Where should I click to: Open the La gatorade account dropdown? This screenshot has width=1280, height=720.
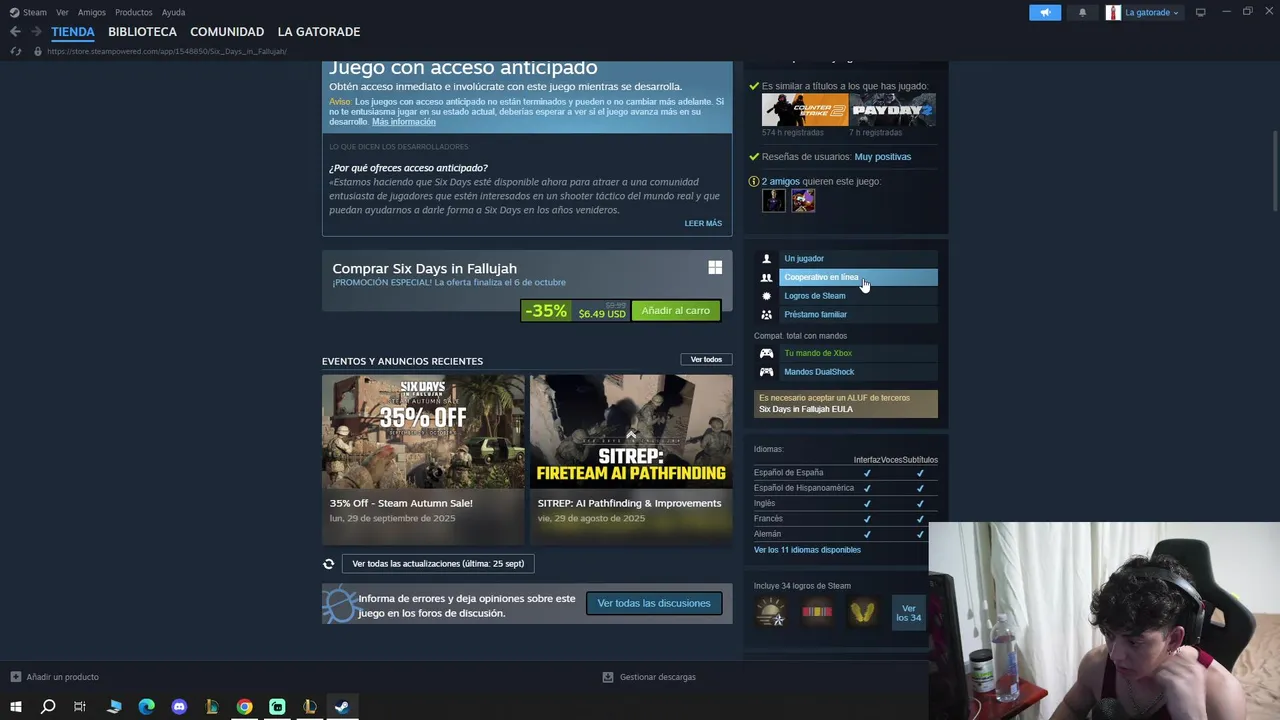(1152, 12)
